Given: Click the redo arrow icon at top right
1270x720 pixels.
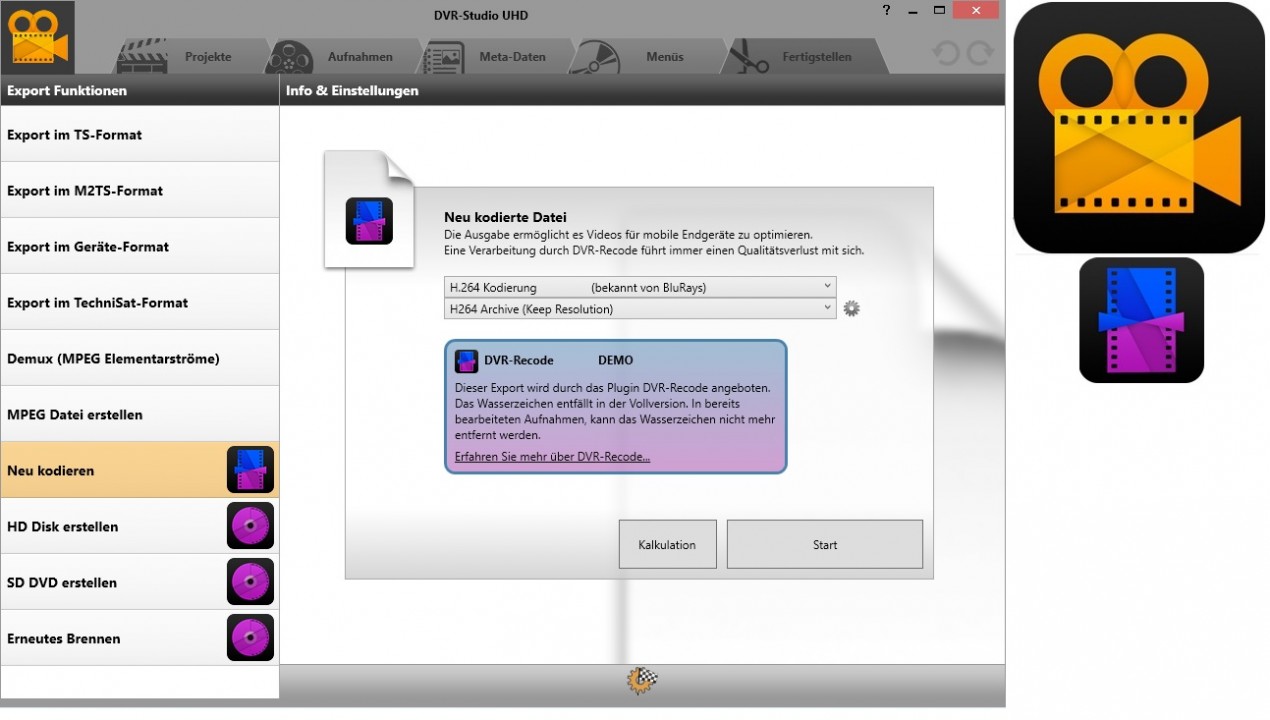Looking at the screenshot, I should 980,53.
